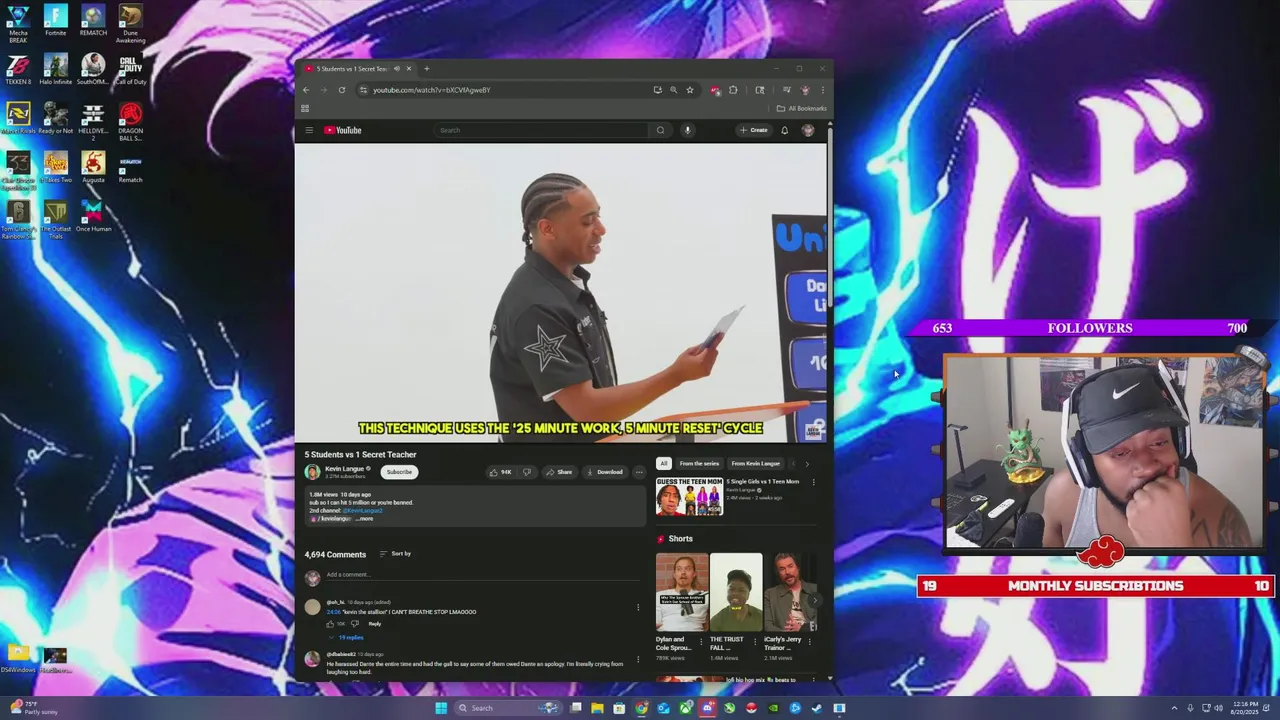Open the All Bookmarks folder
The height and width of the screenshot is (720, 1280).
(802, 108)
